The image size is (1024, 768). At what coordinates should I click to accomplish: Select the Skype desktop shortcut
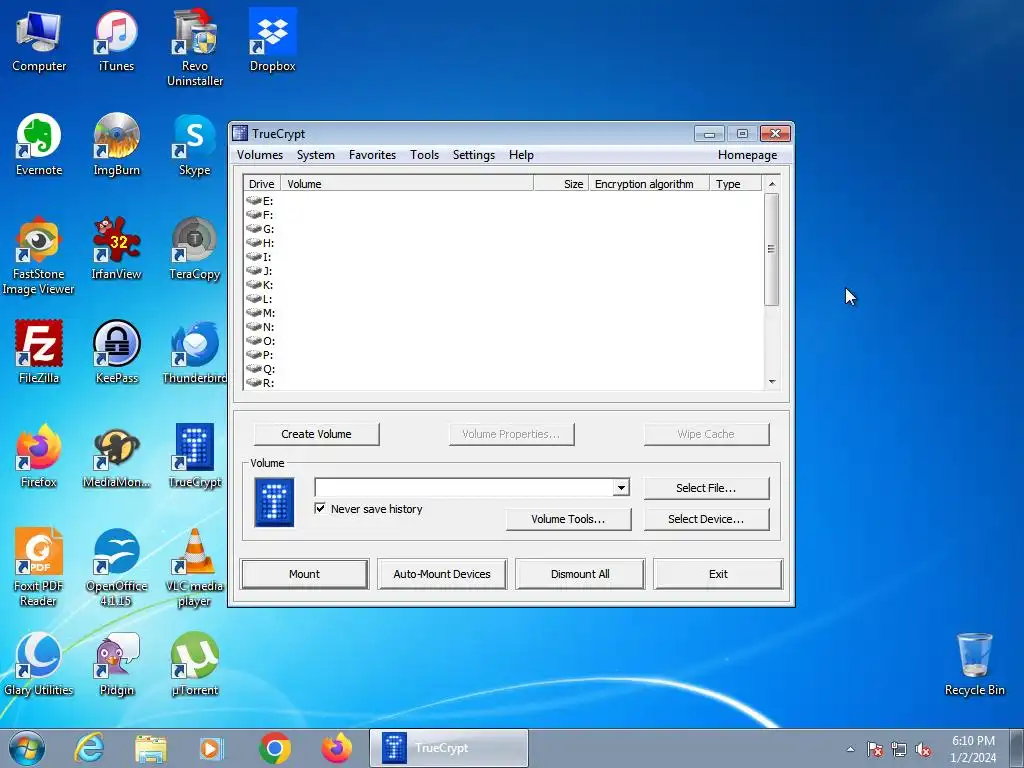(x=195, y=145)
